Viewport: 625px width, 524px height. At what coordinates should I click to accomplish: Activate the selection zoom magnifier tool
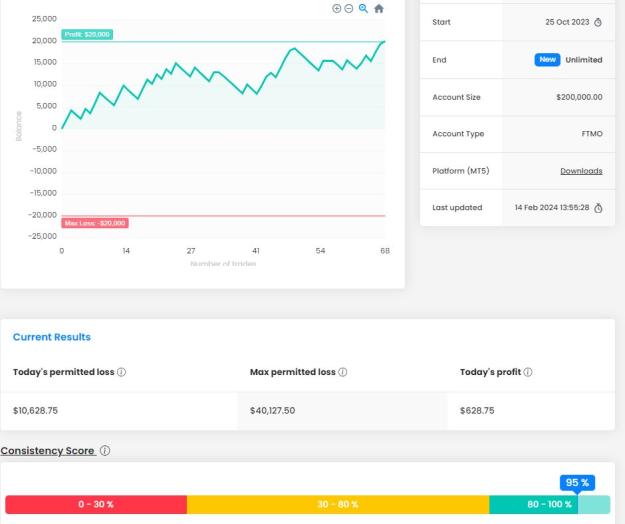(363, 8)
